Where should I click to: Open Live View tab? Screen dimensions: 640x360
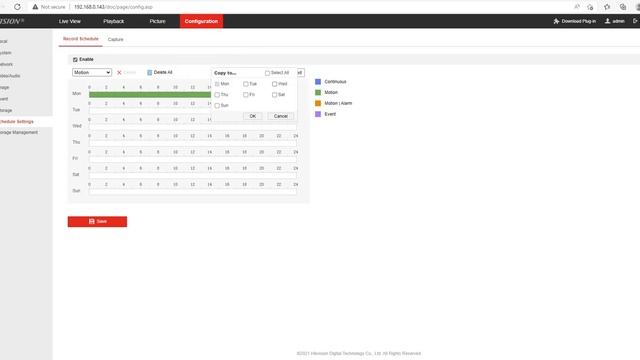[70, 21]
